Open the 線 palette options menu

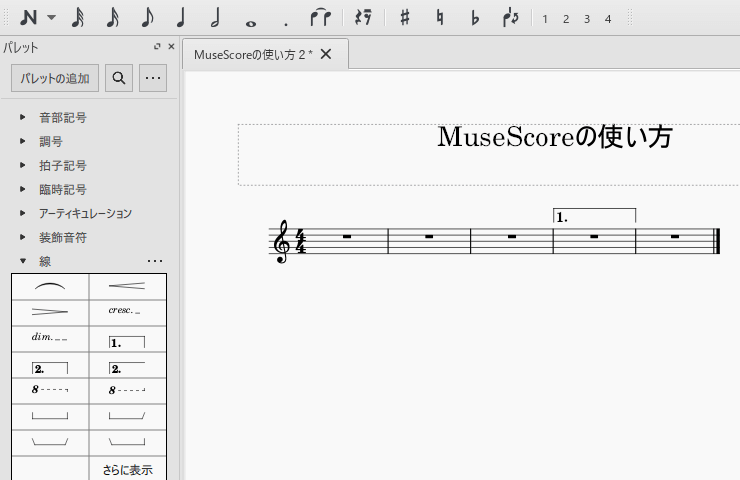pyautogui.click(x=155, y=261)
